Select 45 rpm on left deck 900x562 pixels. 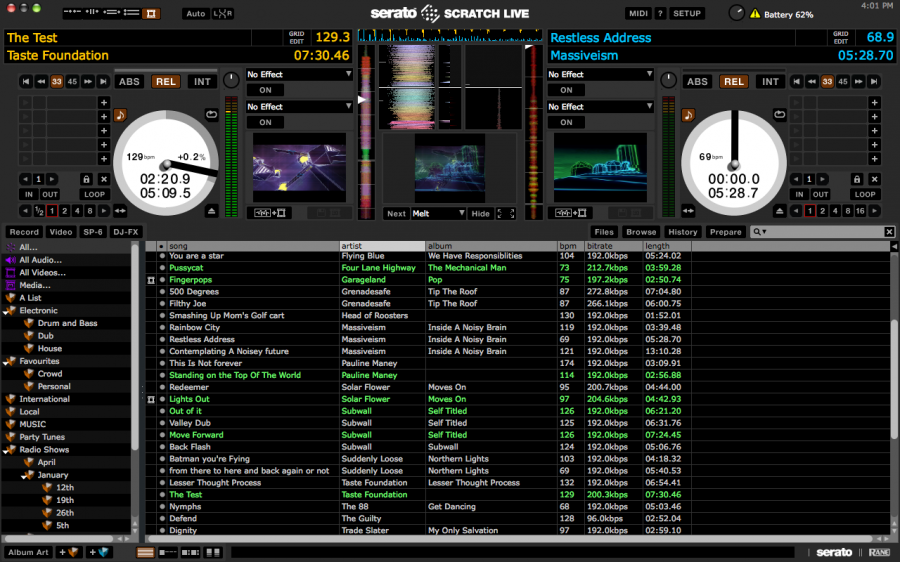click(x=72, y=82)
